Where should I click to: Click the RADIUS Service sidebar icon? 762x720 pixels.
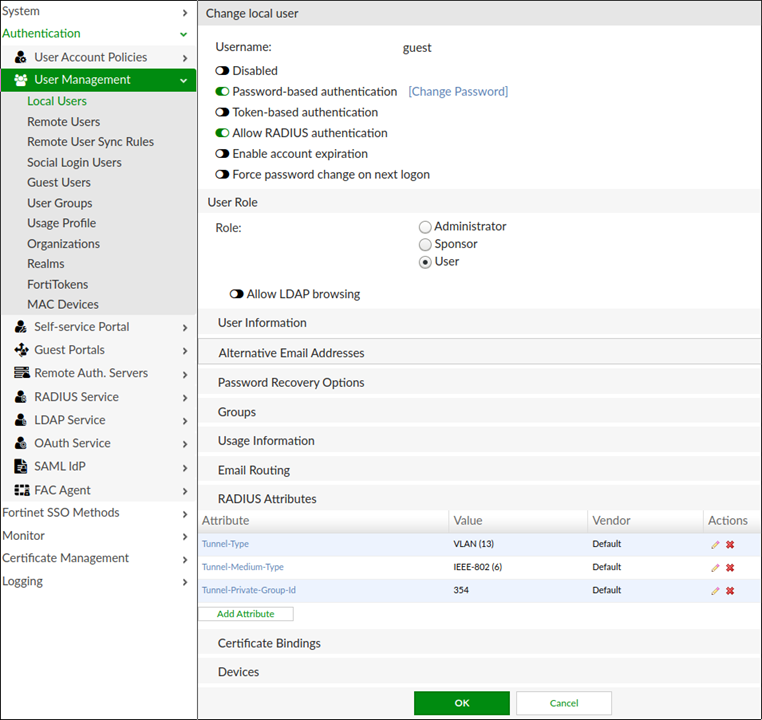21,397
